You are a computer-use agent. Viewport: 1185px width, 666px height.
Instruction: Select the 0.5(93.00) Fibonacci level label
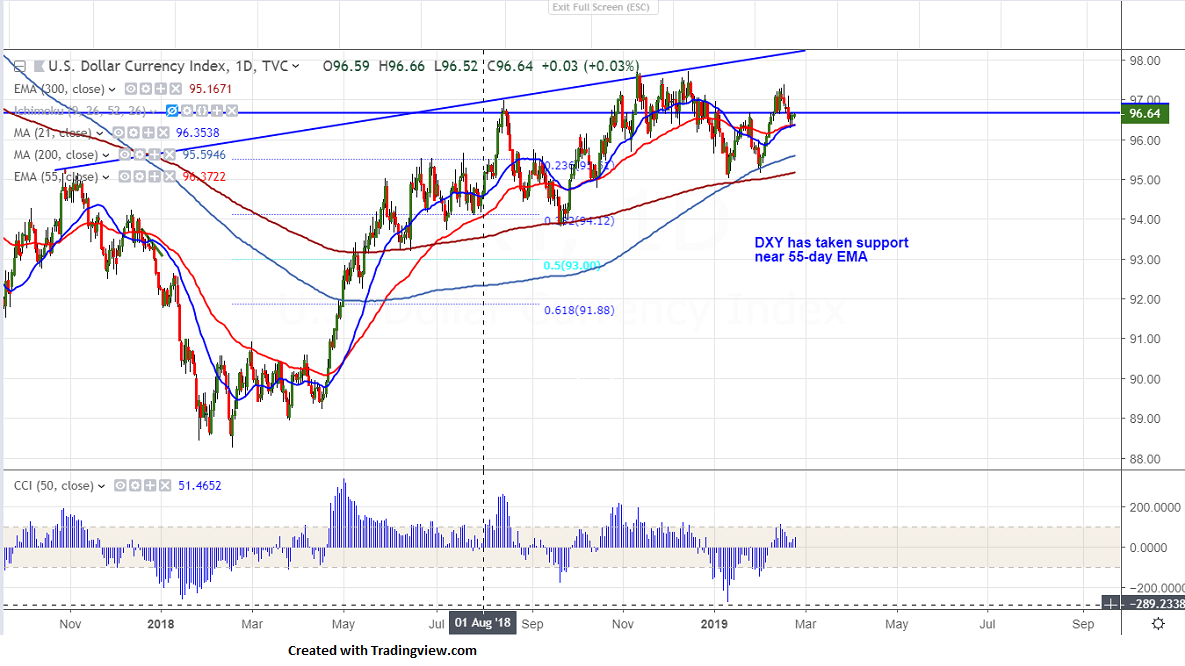(572, 265)
